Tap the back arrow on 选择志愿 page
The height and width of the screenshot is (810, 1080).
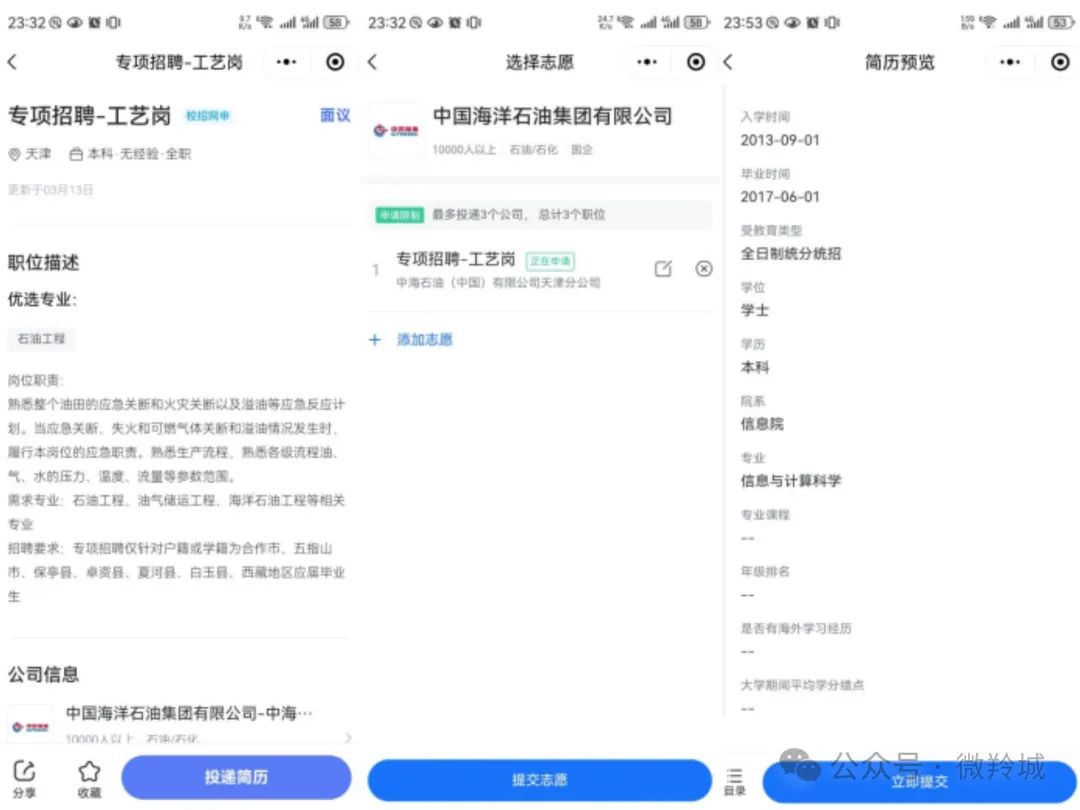pos(374,61)
